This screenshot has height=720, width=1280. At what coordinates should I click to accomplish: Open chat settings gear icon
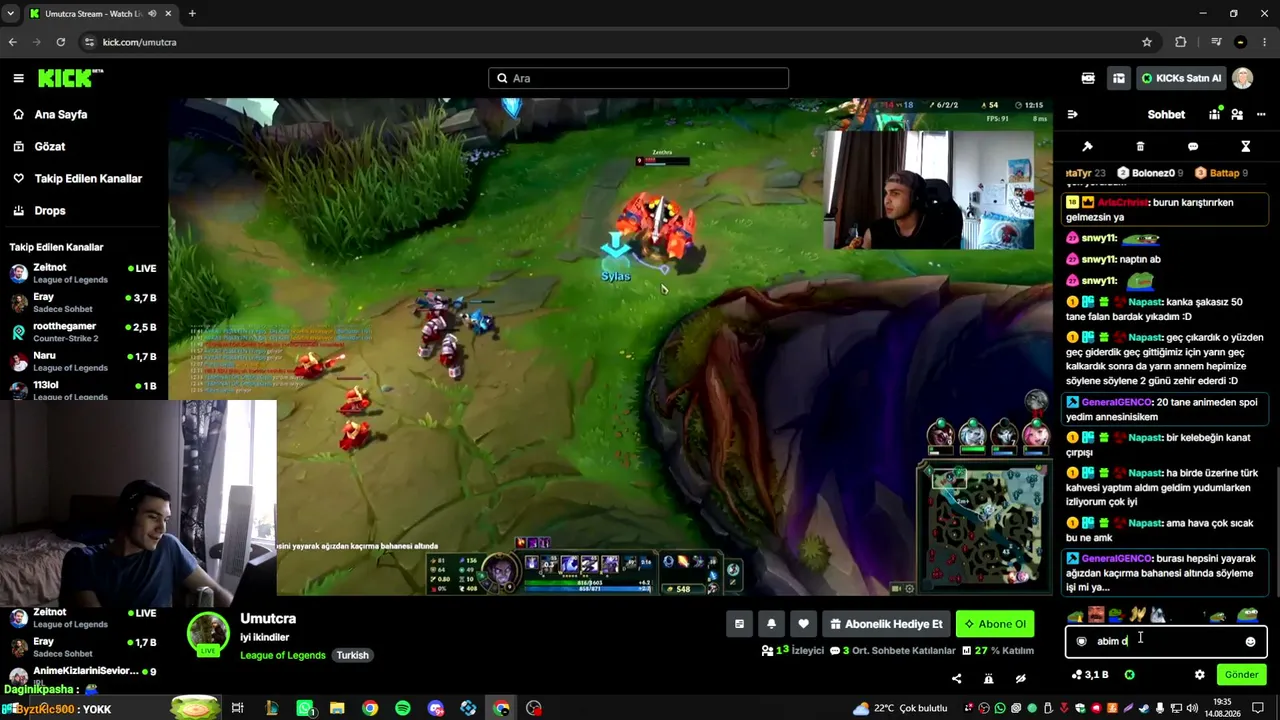pos(1200,675)
